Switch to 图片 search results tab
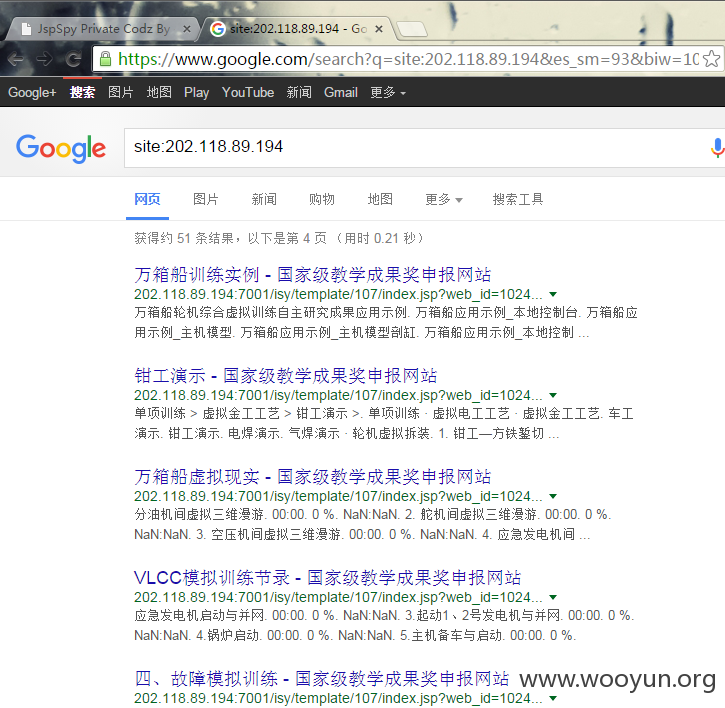This screenshot has width=725, height=708. [205, 199]
